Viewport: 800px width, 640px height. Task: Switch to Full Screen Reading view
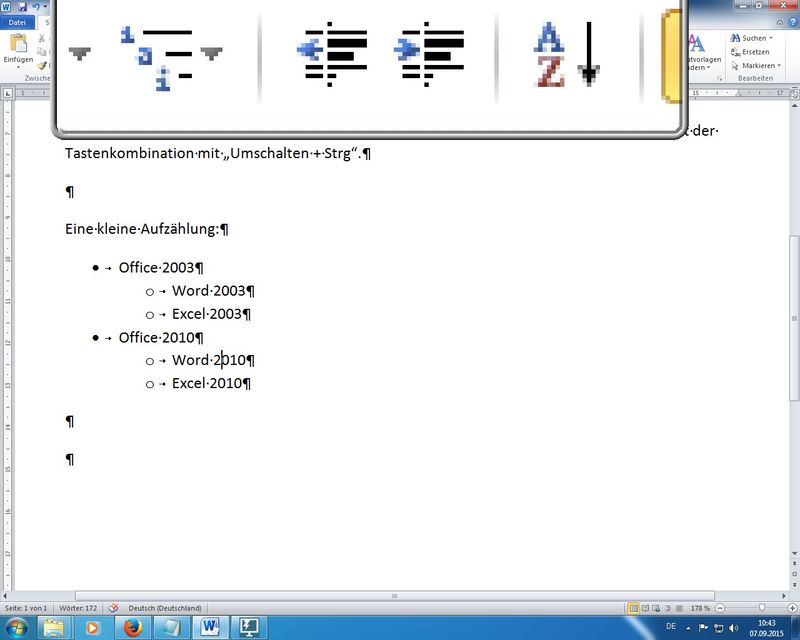645,608
